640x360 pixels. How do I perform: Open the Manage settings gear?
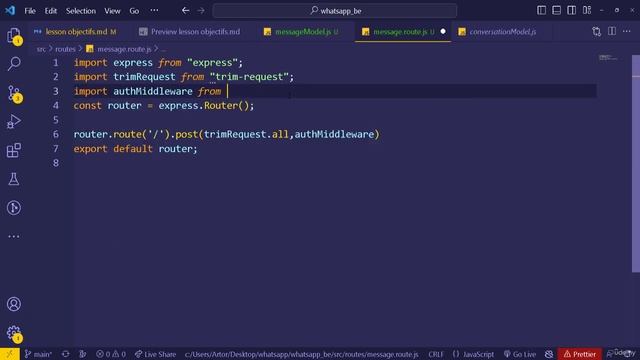point(14,333)
